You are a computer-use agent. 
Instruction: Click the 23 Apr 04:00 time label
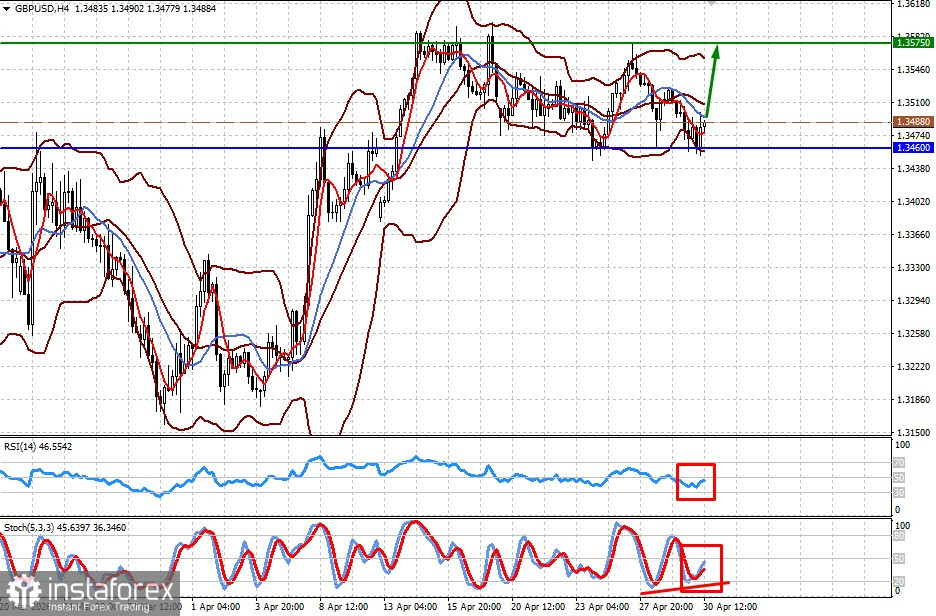pyautogui.click(x=602, y=607)
